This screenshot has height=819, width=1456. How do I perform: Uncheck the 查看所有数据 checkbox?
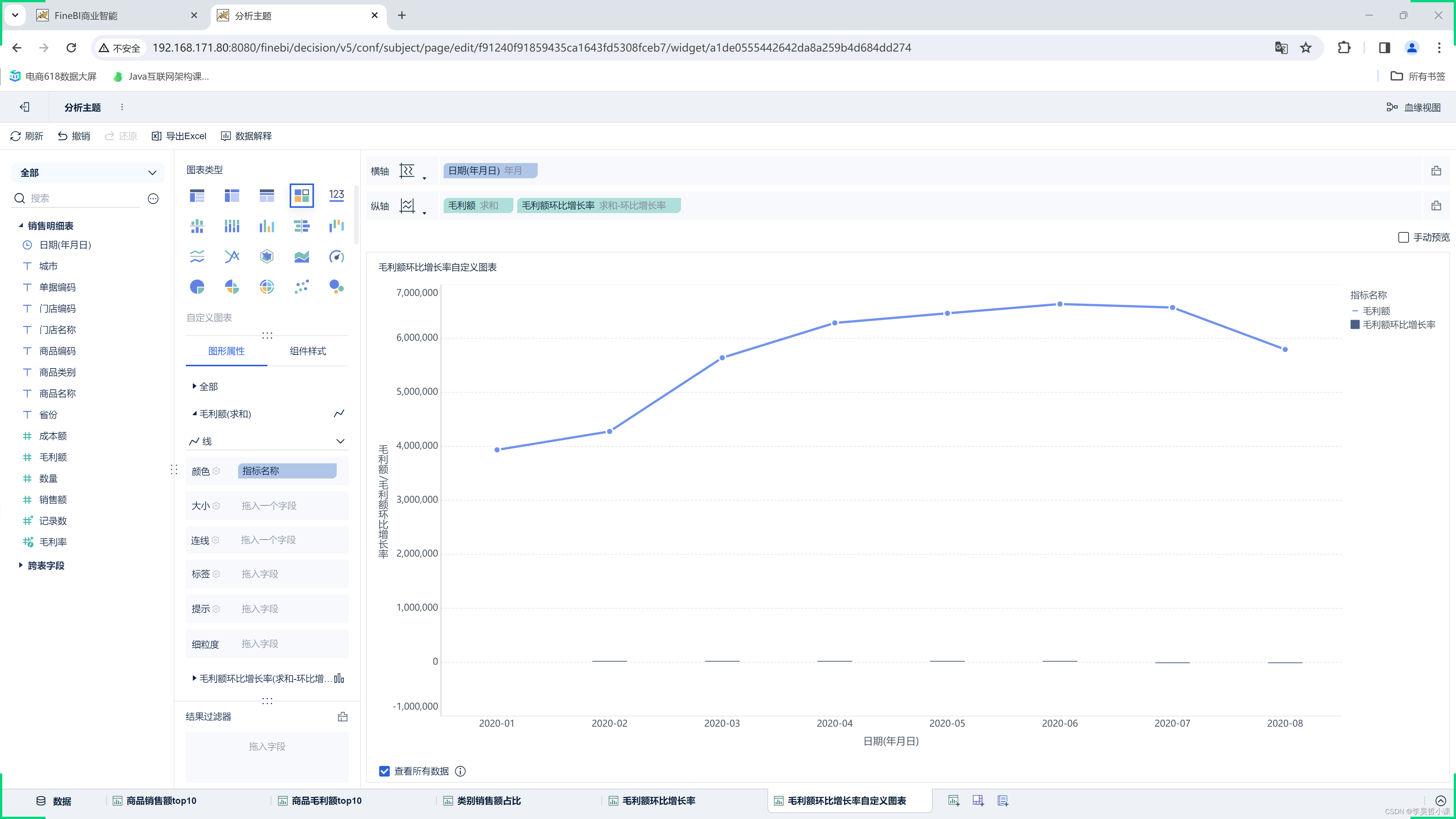[x=384, y=771]
